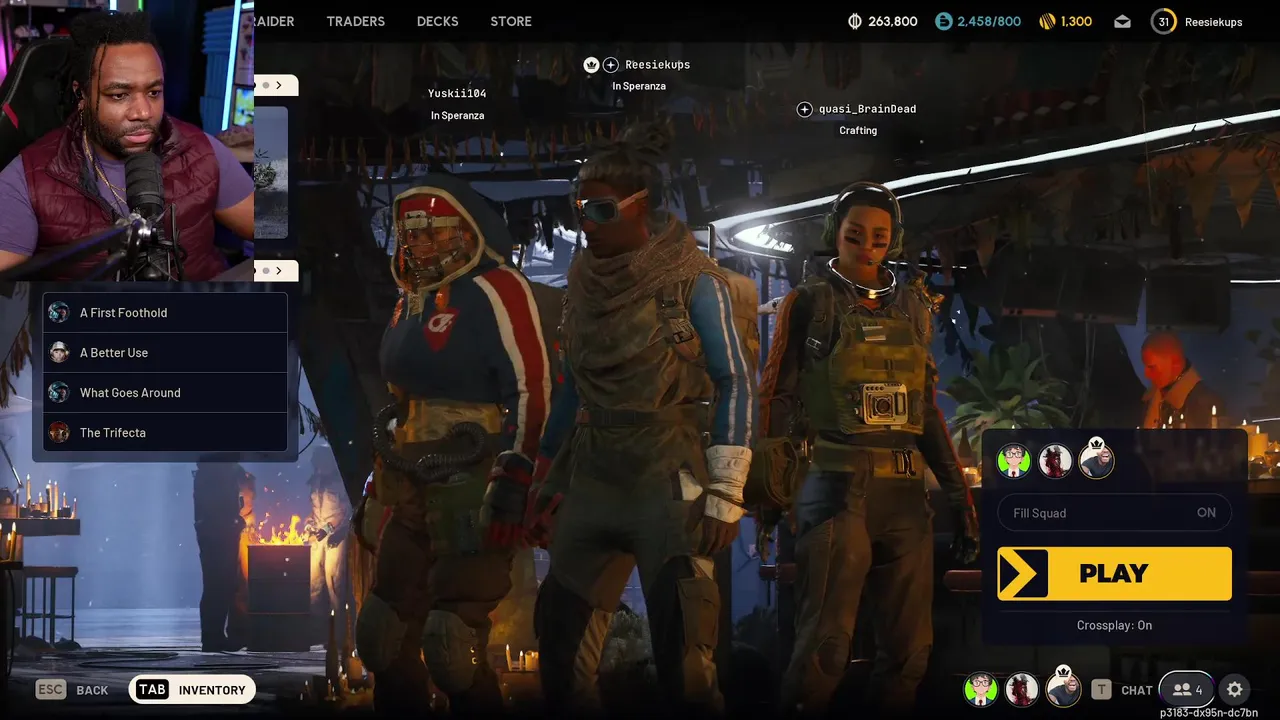Viewport: 1280px width, 720px height.
Task: Click the icon of A First Foothold quest
Action: [59, 312]
